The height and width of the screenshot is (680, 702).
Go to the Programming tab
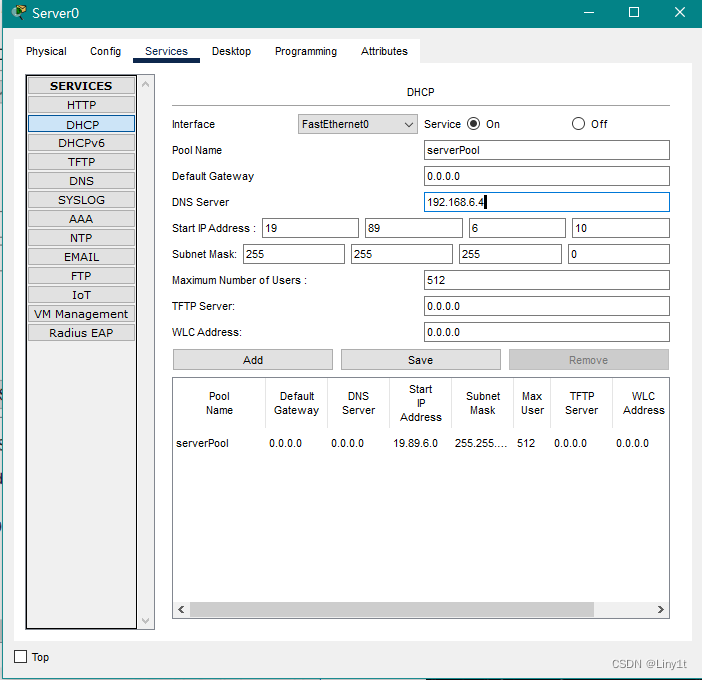pos(306,51)
